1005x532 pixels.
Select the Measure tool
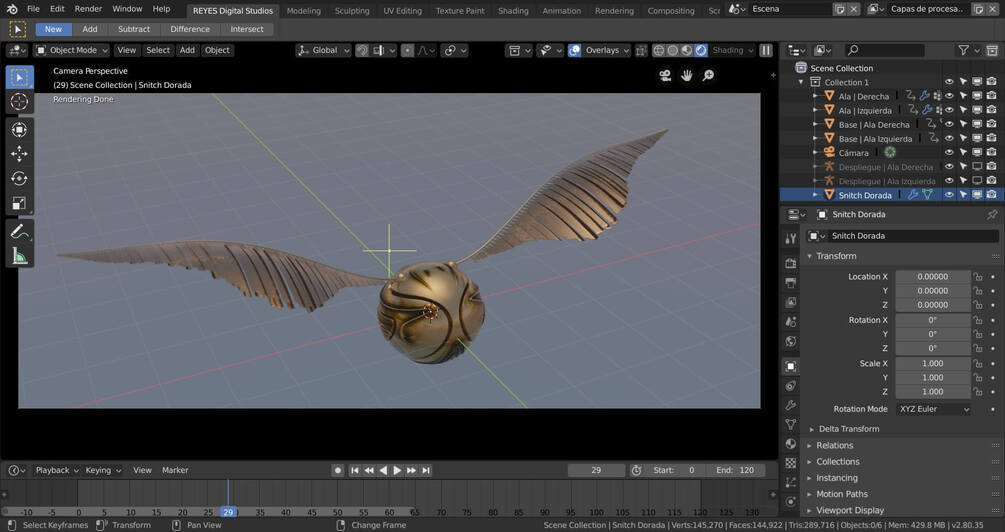[19, 256]
